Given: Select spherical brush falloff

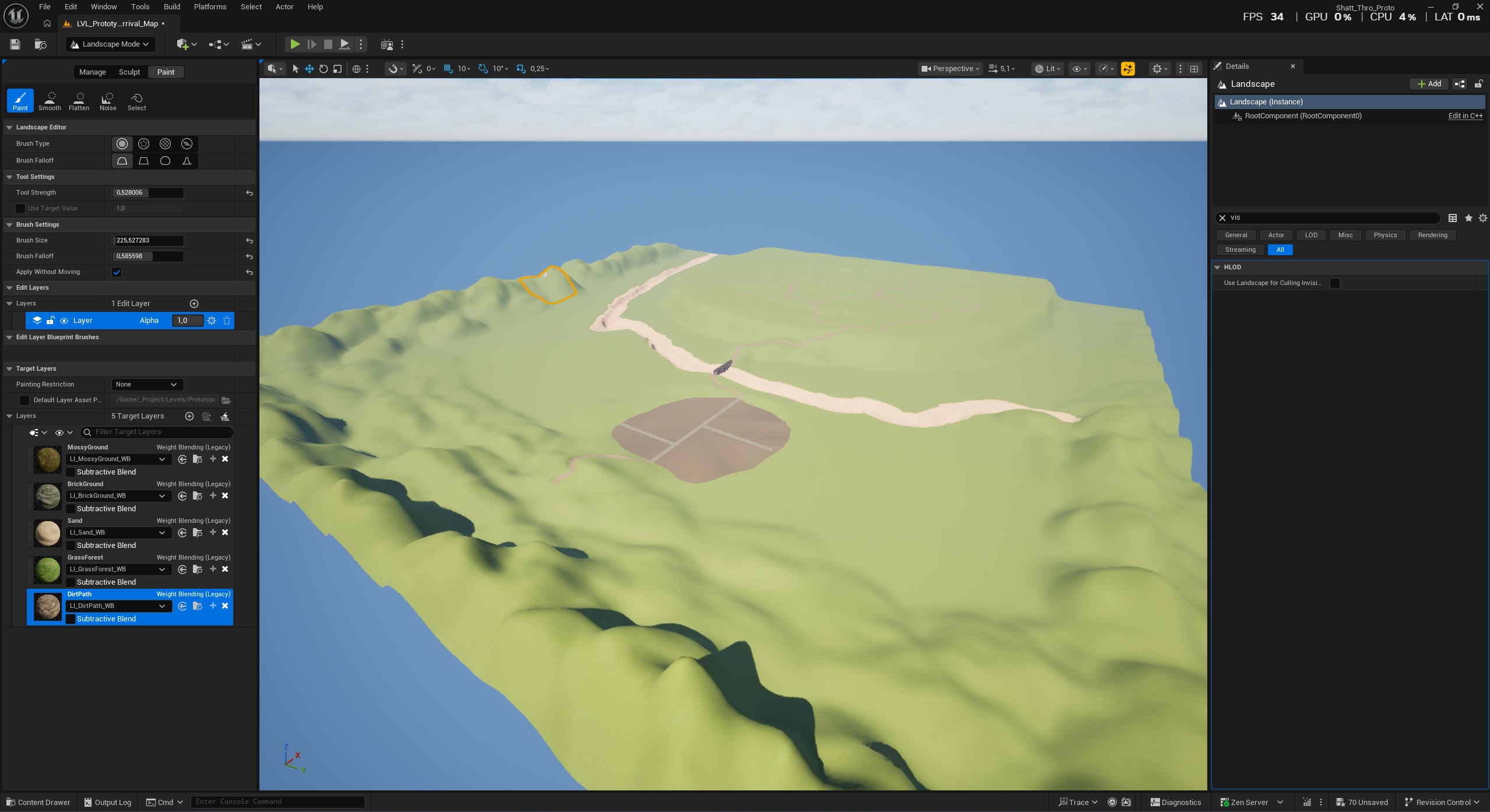Looking at the screenshot, I should pos(165,160).
